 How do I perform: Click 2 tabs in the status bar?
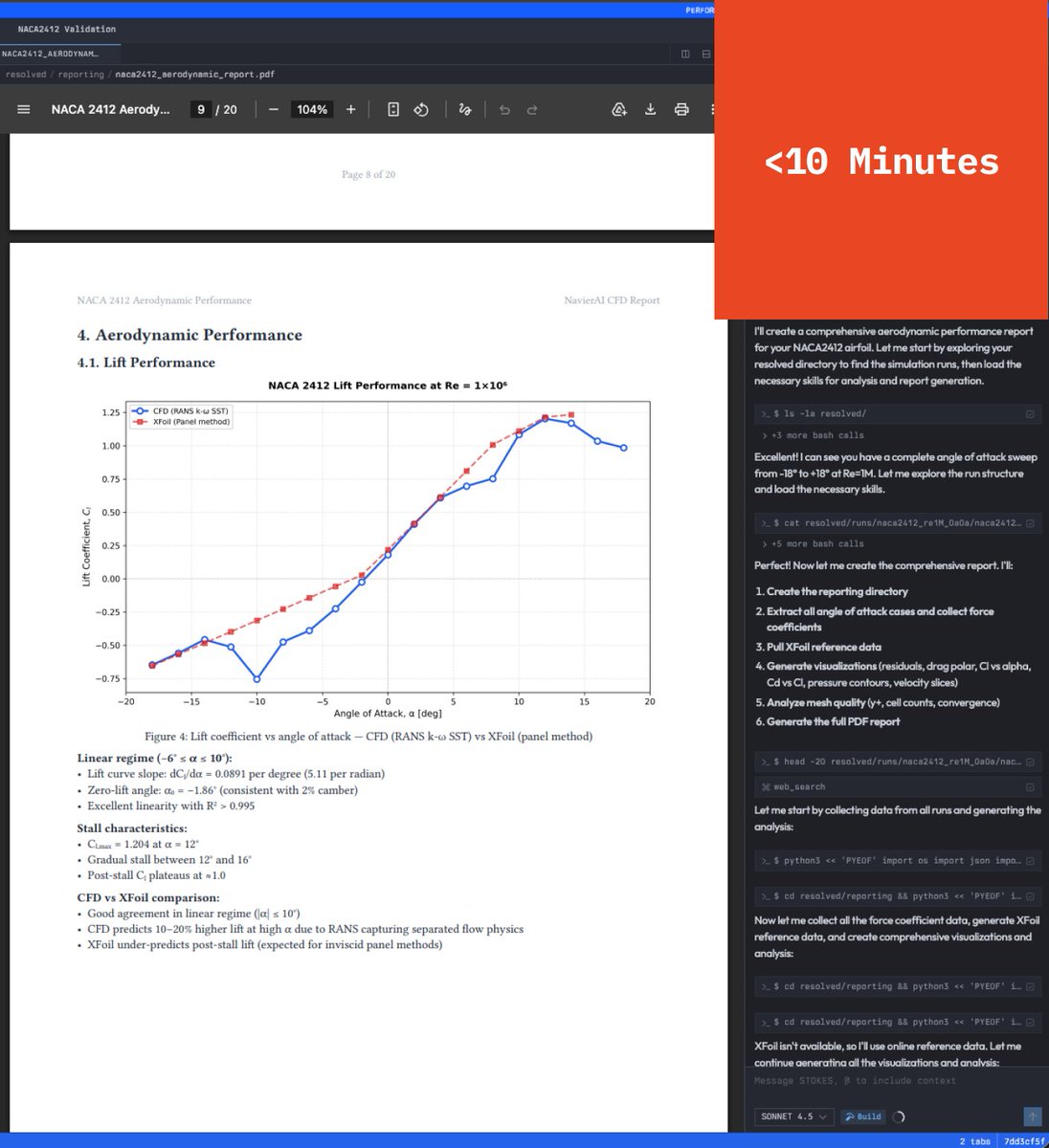[974, 1141]
